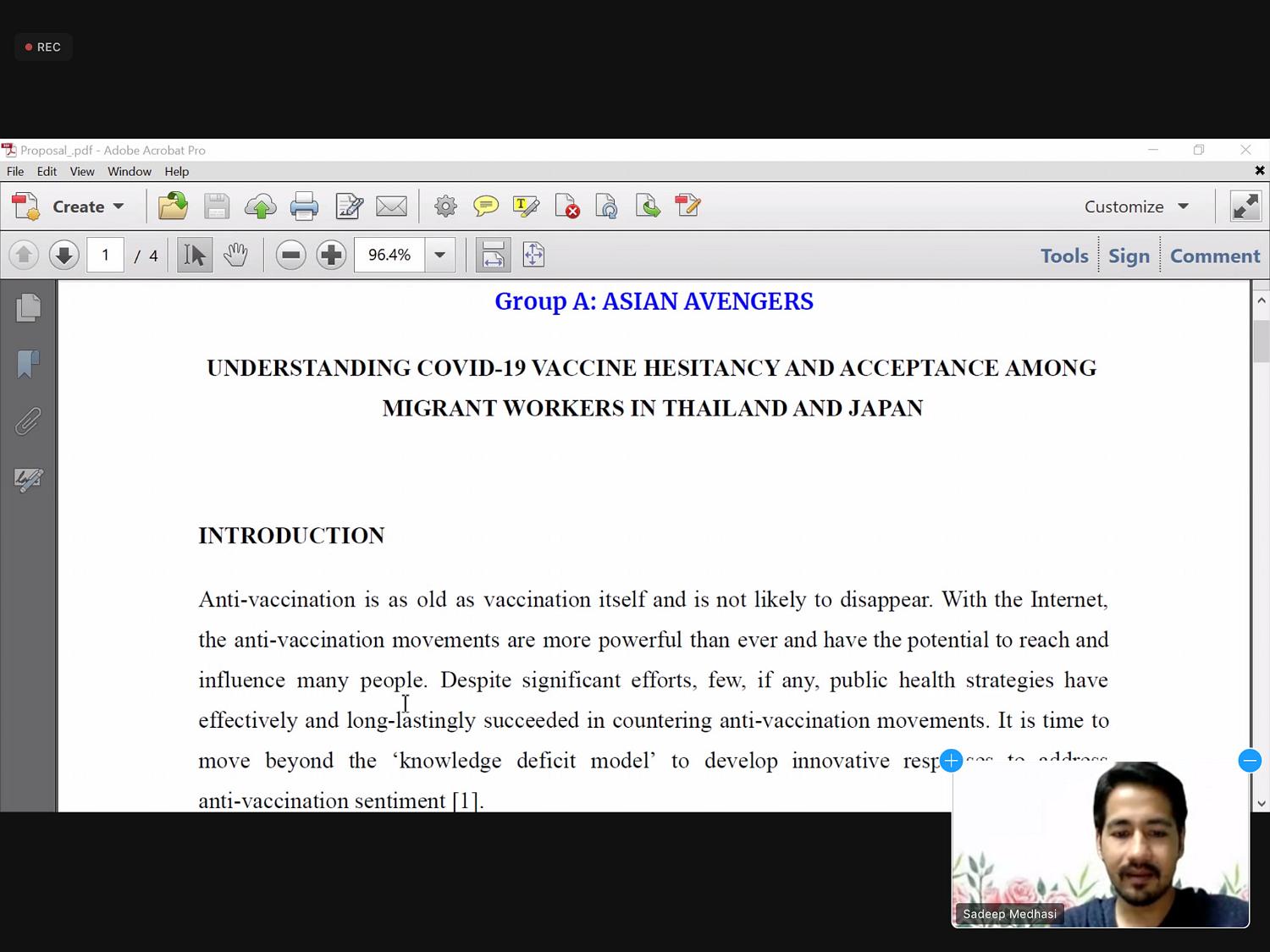This screenshot has height=952, width=1270.
Task: Click the Extract pages icon
Action: (x=648, y=206)
